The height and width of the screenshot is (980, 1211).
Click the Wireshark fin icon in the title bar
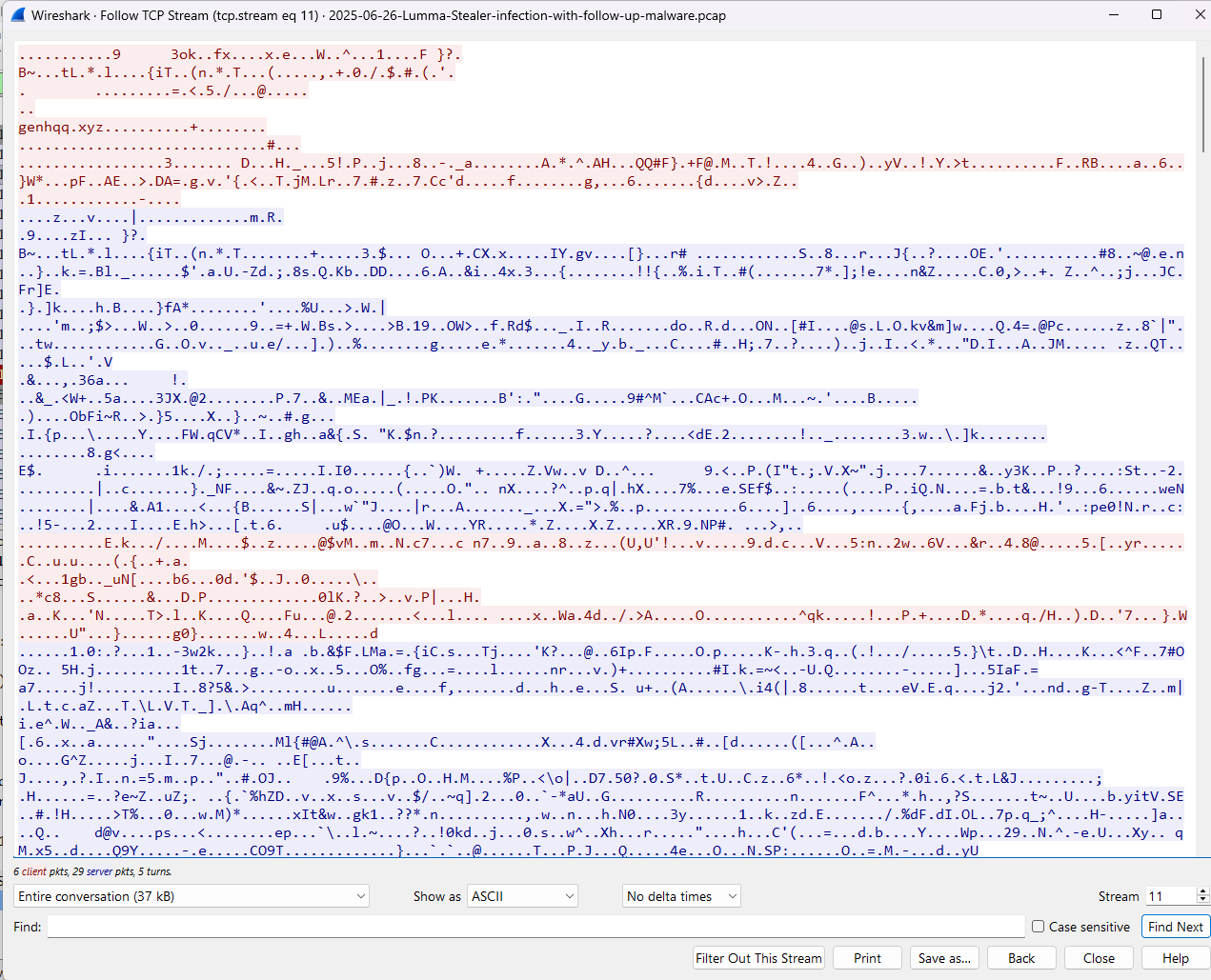click(x=17, y=15)
